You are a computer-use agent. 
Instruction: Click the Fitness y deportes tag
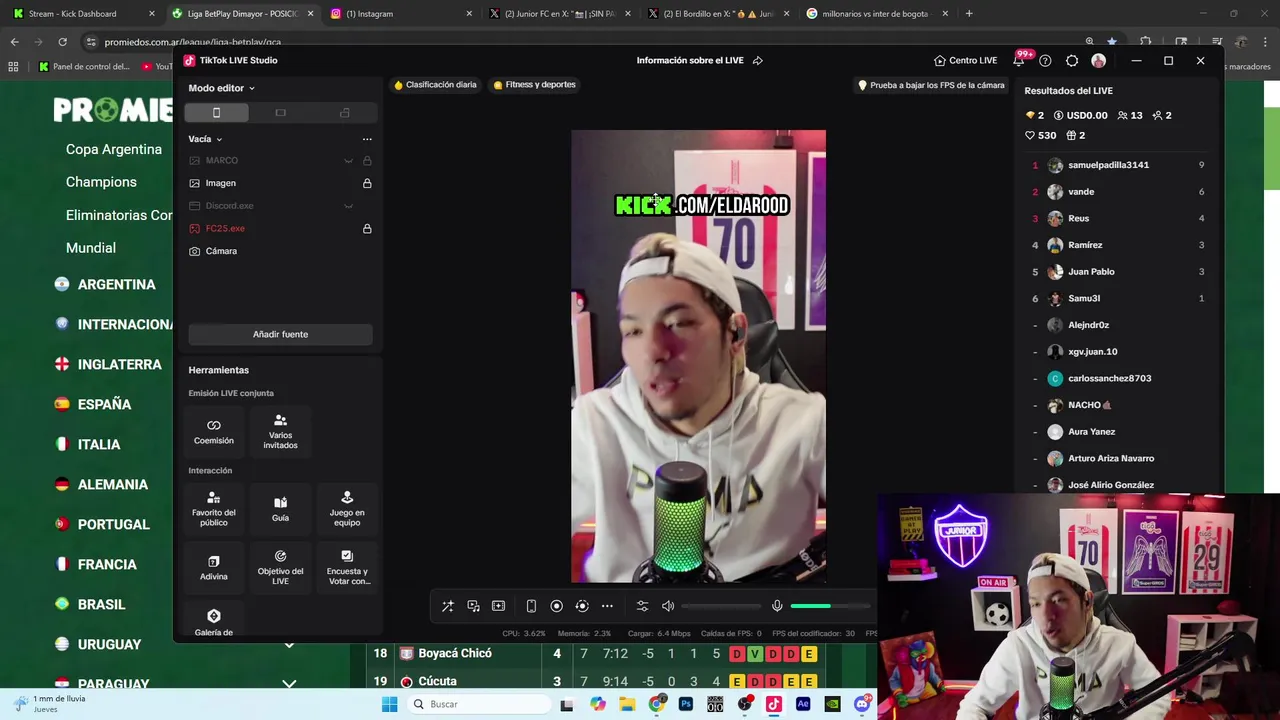(535, 85)
